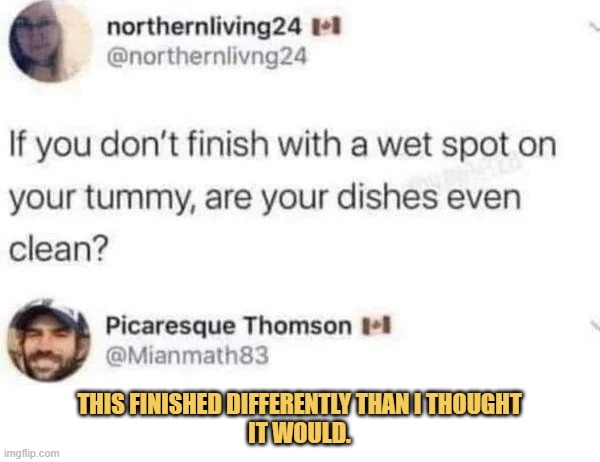Click the caption line "THIS FINISHED DIFFERENTLY THAN I THOUGHT"

pyautogui.click(x=300, y=404)
